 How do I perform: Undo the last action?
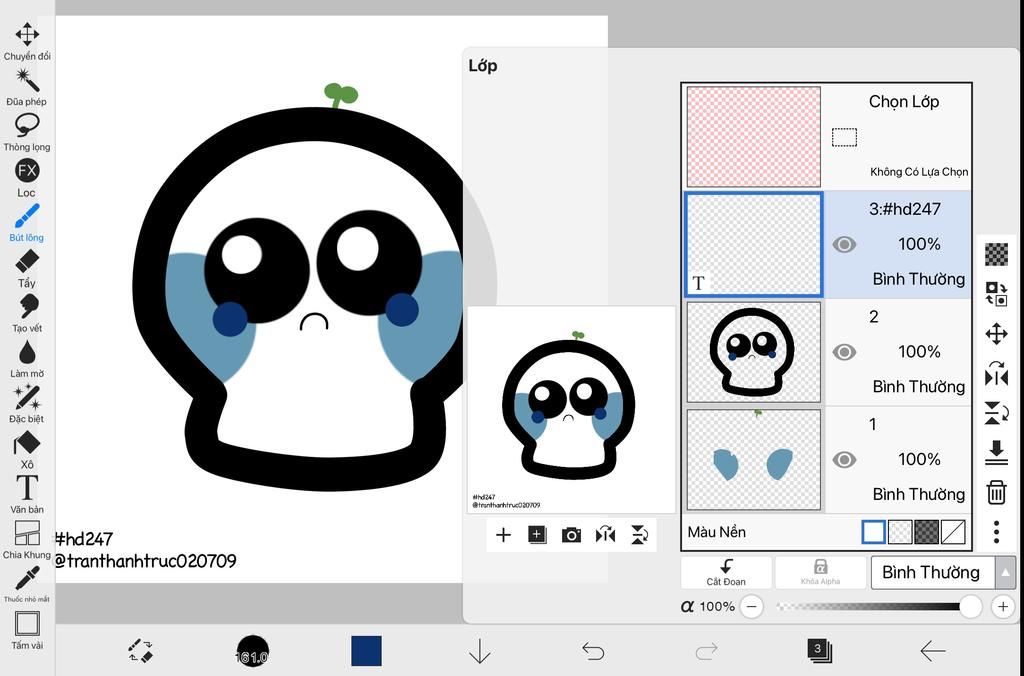(x=593, y=651)
